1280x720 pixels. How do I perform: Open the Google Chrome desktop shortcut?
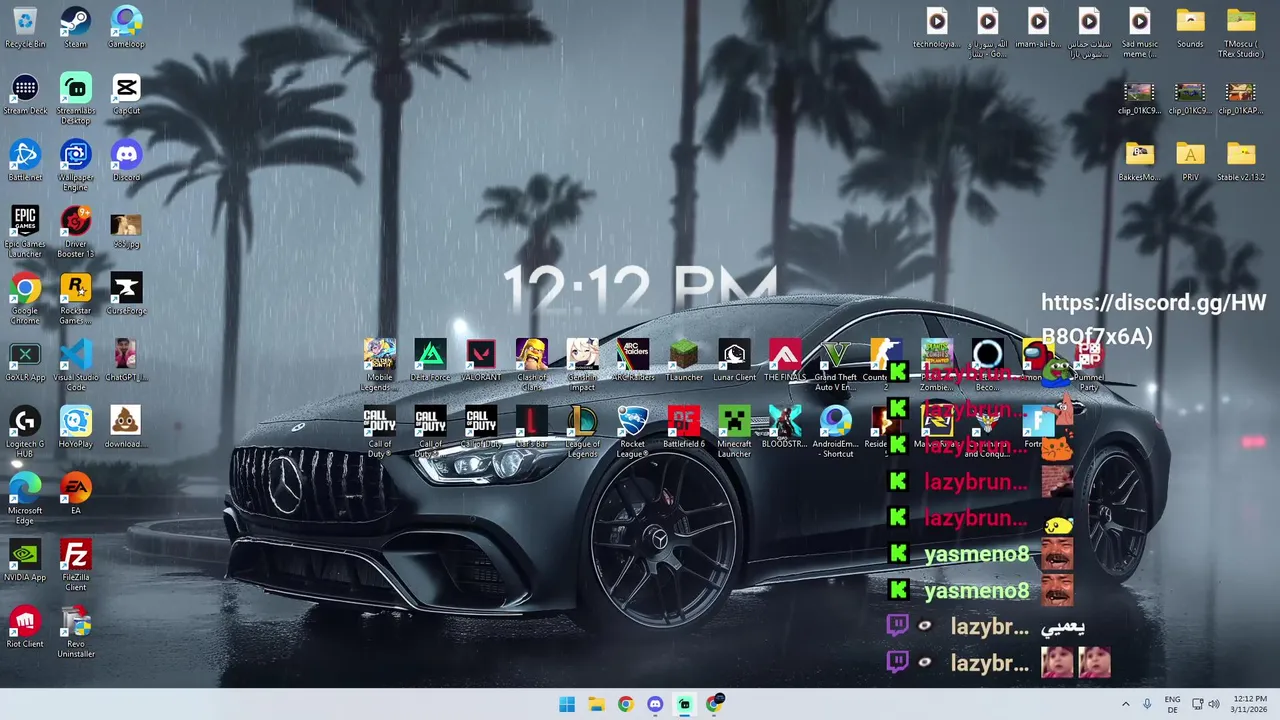coord(25,299)
